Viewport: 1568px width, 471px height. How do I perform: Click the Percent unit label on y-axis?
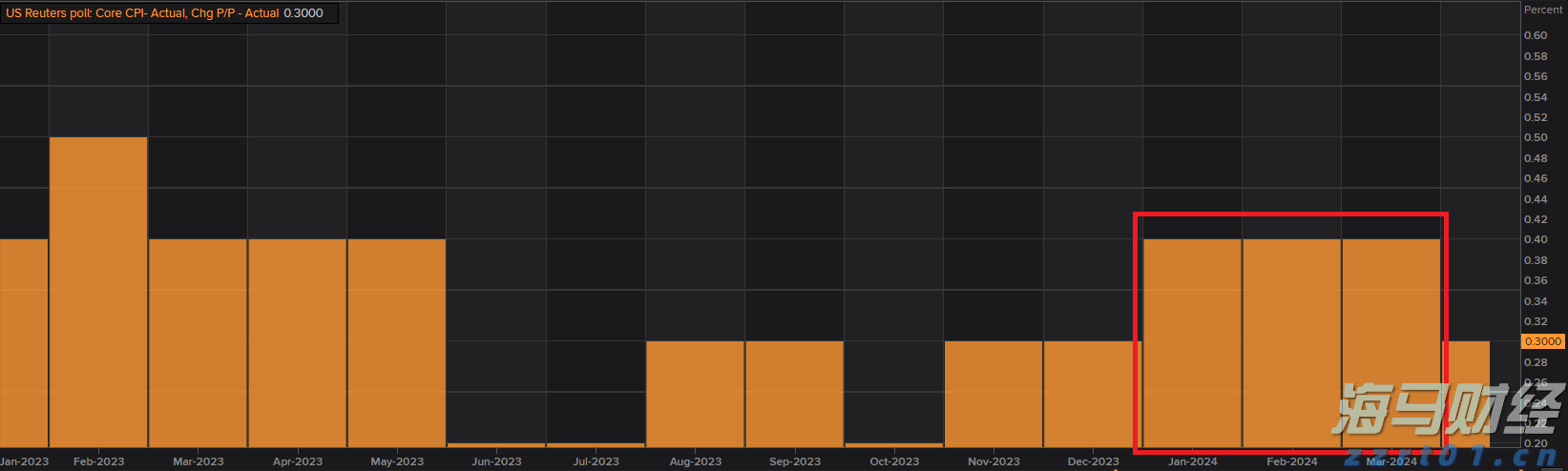(x=1543, y=10)
